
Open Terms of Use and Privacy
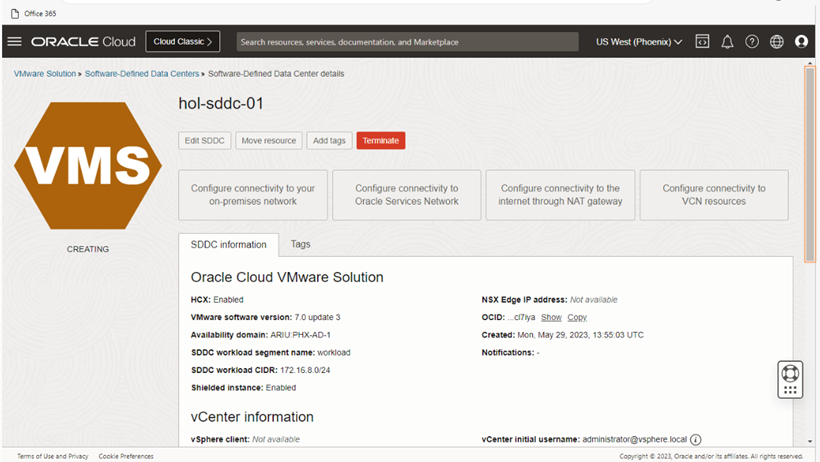tap(53, 456)
